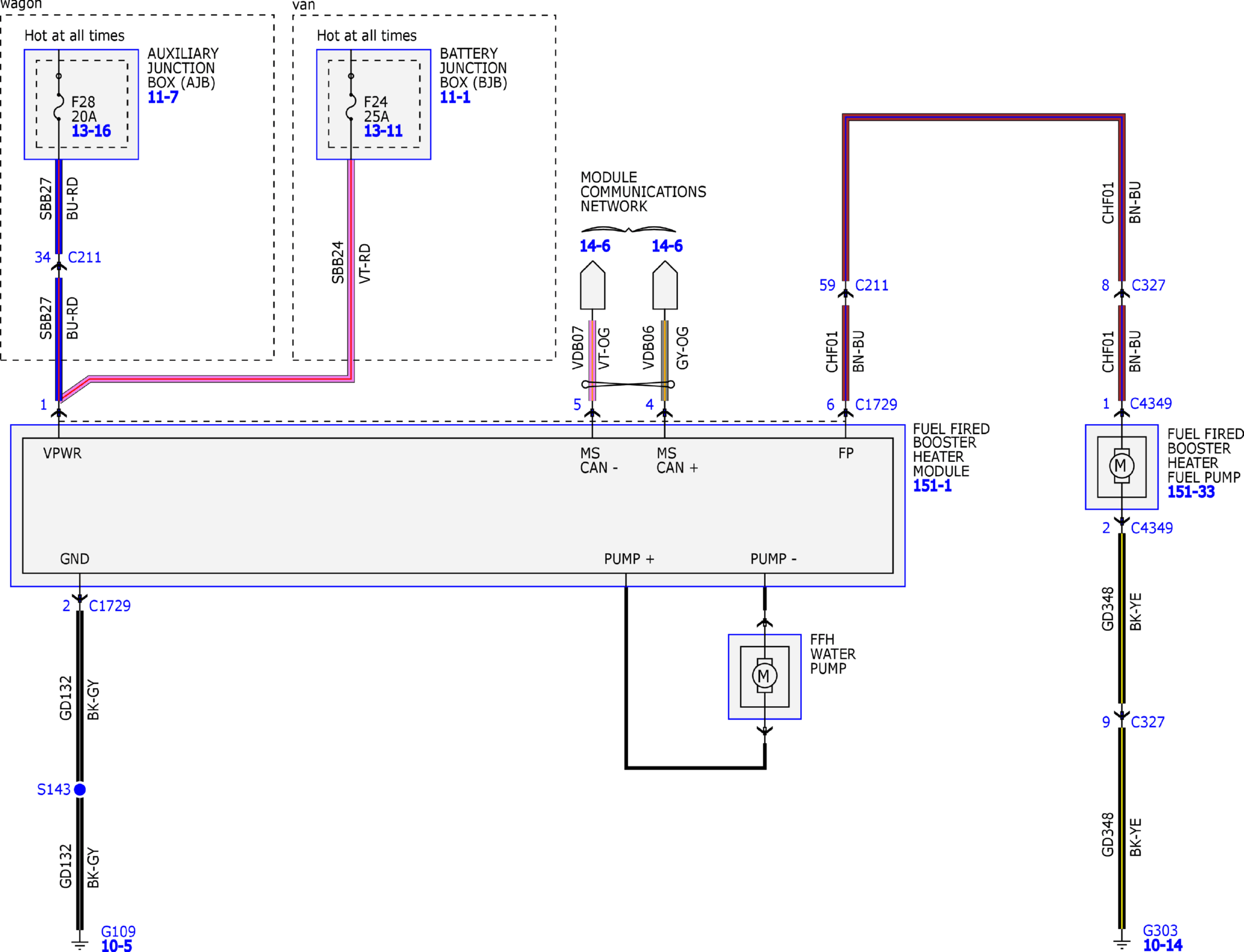Open the 14-6 link above wire VDB07
1244x952 pixels.
coord(595,246)
